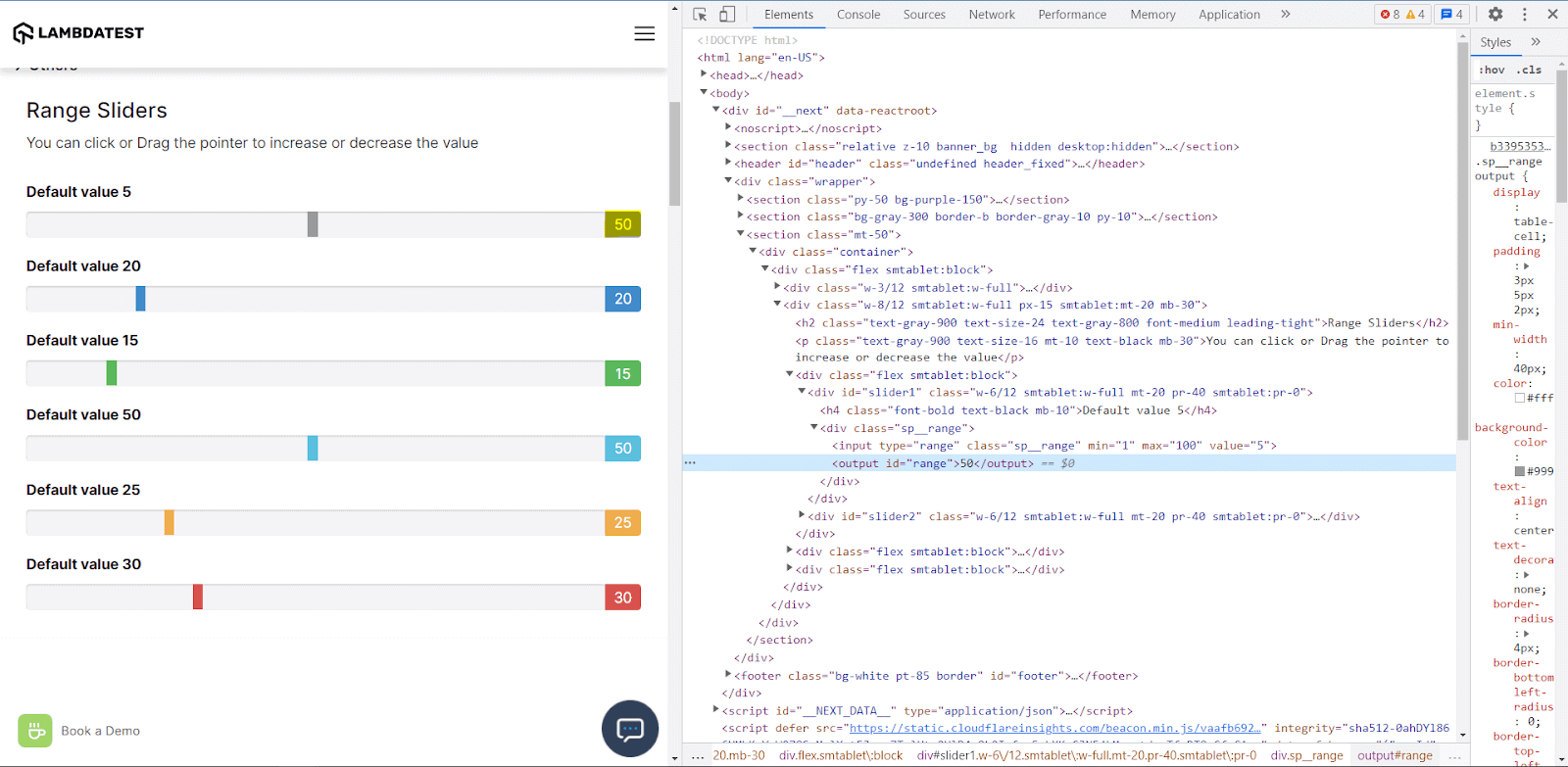This screenshot has height=767, width=1568.
Task: Close the DevTools panel
Action: tap(1552, 15)
